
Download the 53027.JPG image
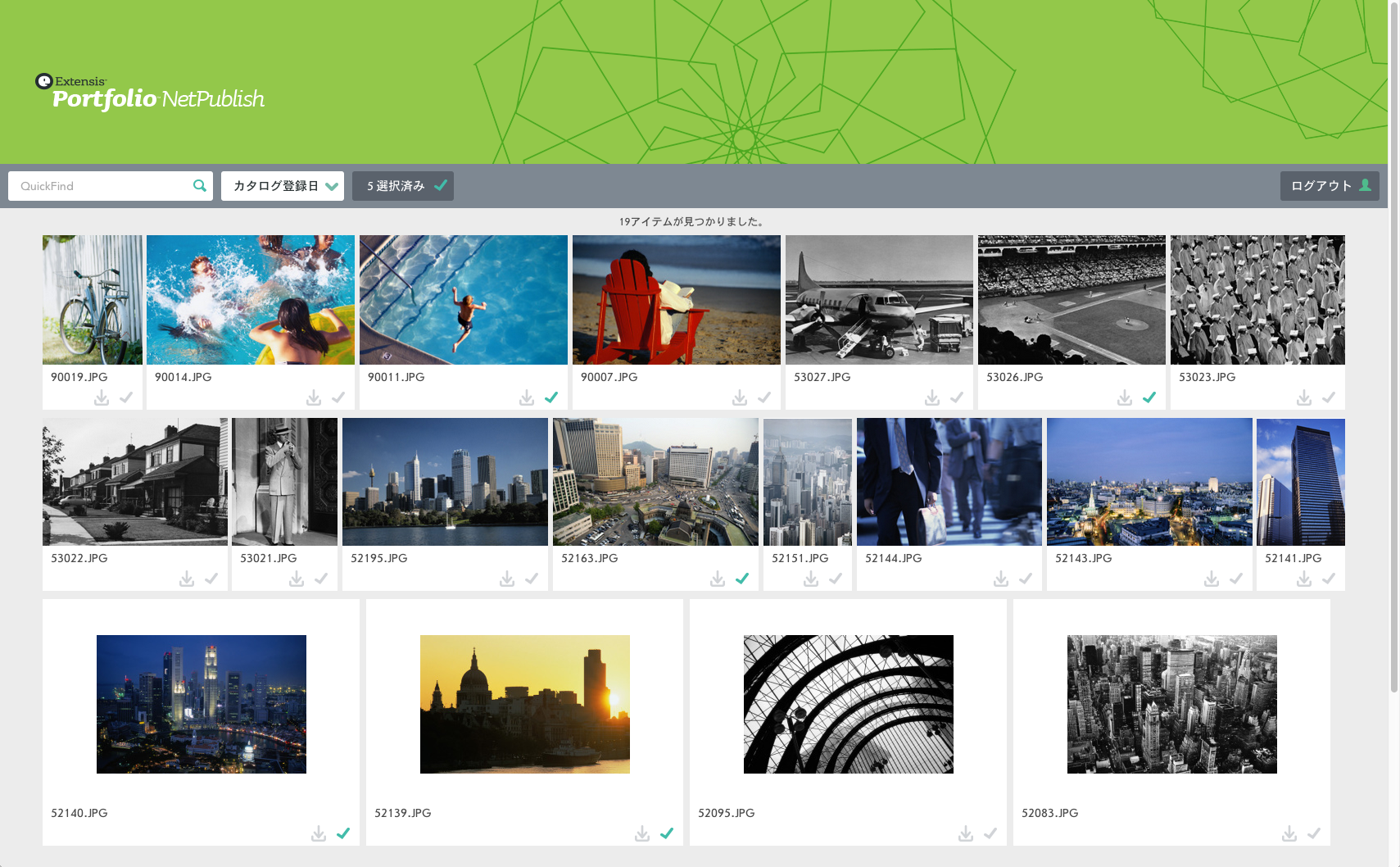pos(932,397)
